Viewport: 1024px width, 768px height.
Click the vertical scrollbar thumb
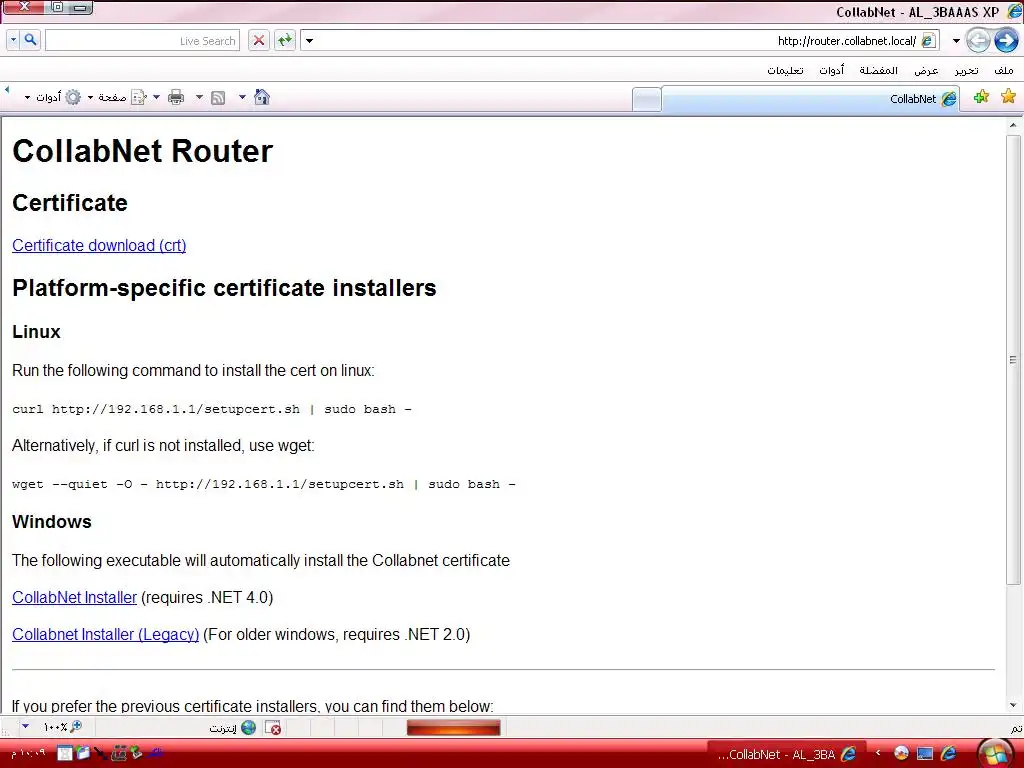(1013, 359)
